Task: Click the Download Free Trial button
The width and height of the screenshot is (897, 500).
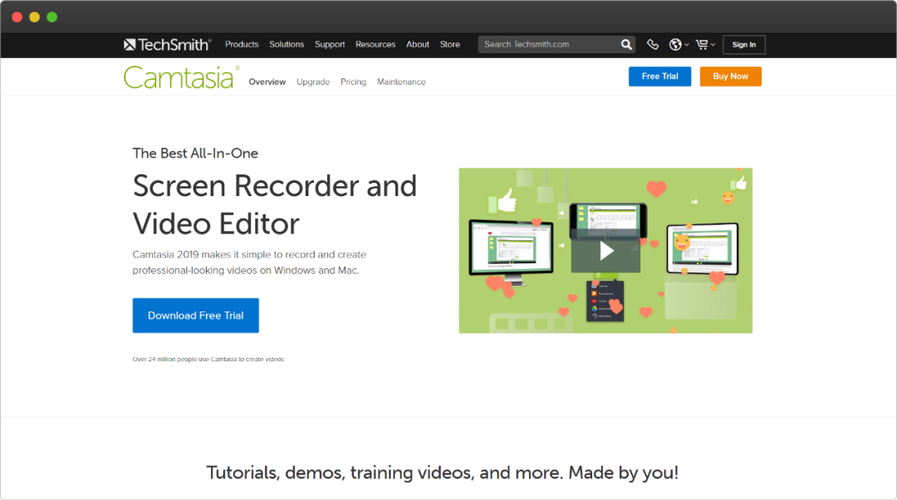Action: pyautogui.click(x=195, y=315)
